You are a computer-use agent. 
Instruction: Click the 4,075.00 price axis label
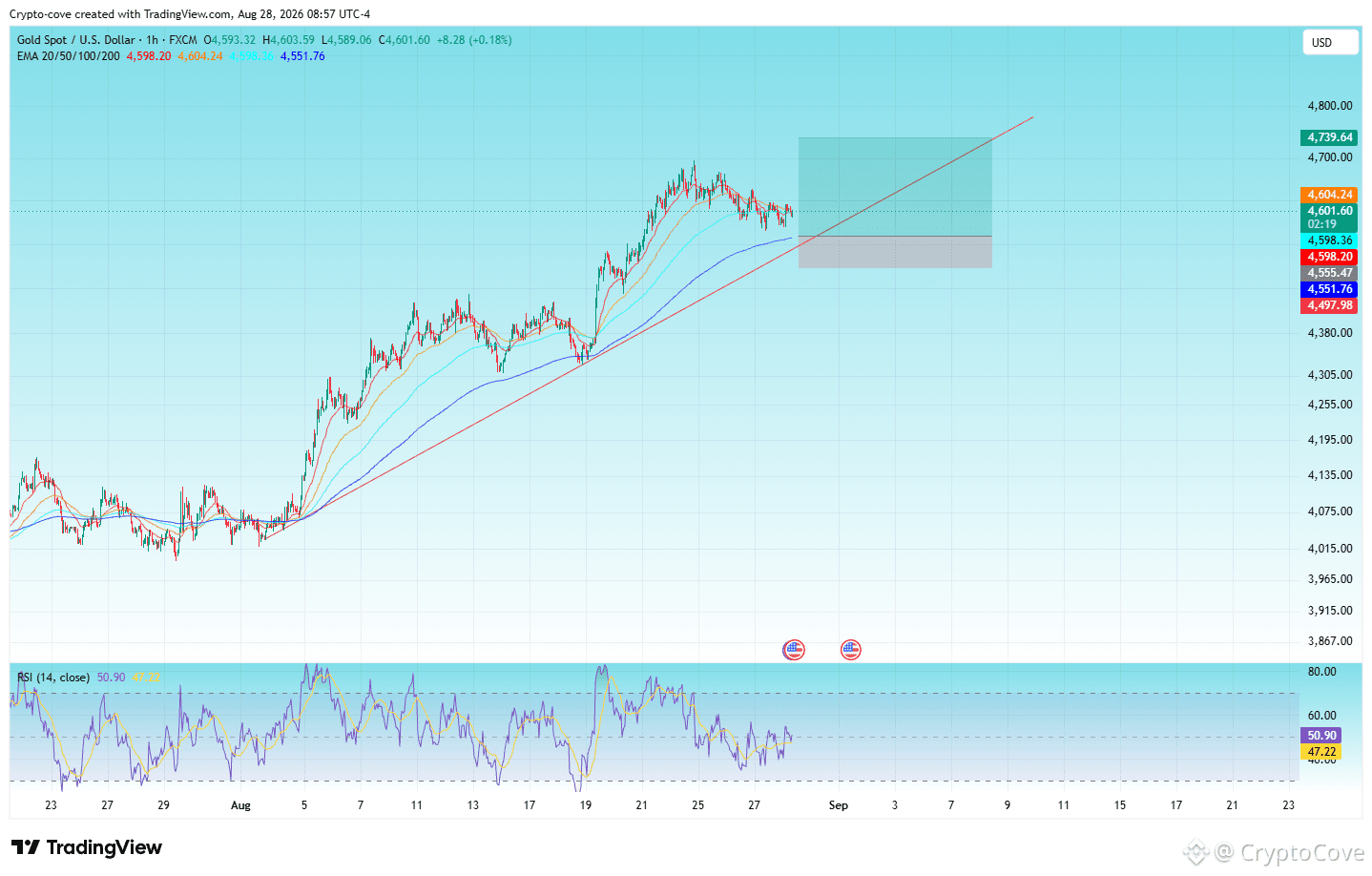point(1330,511)
